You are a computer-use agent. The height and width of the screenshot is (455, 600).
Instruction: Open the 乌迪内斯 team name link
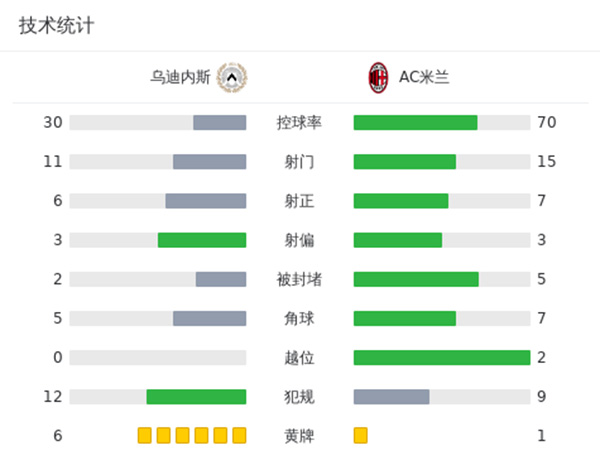tap(180, 76)
